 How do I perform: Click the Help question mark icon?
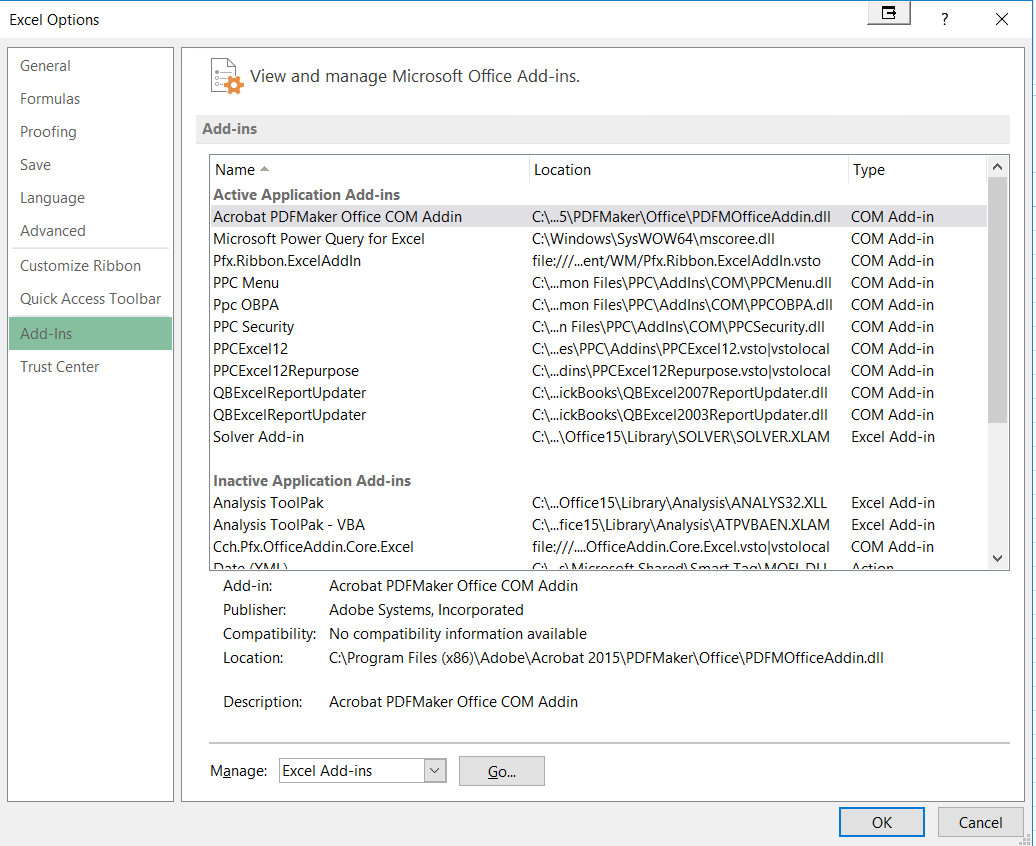(944, 19)
